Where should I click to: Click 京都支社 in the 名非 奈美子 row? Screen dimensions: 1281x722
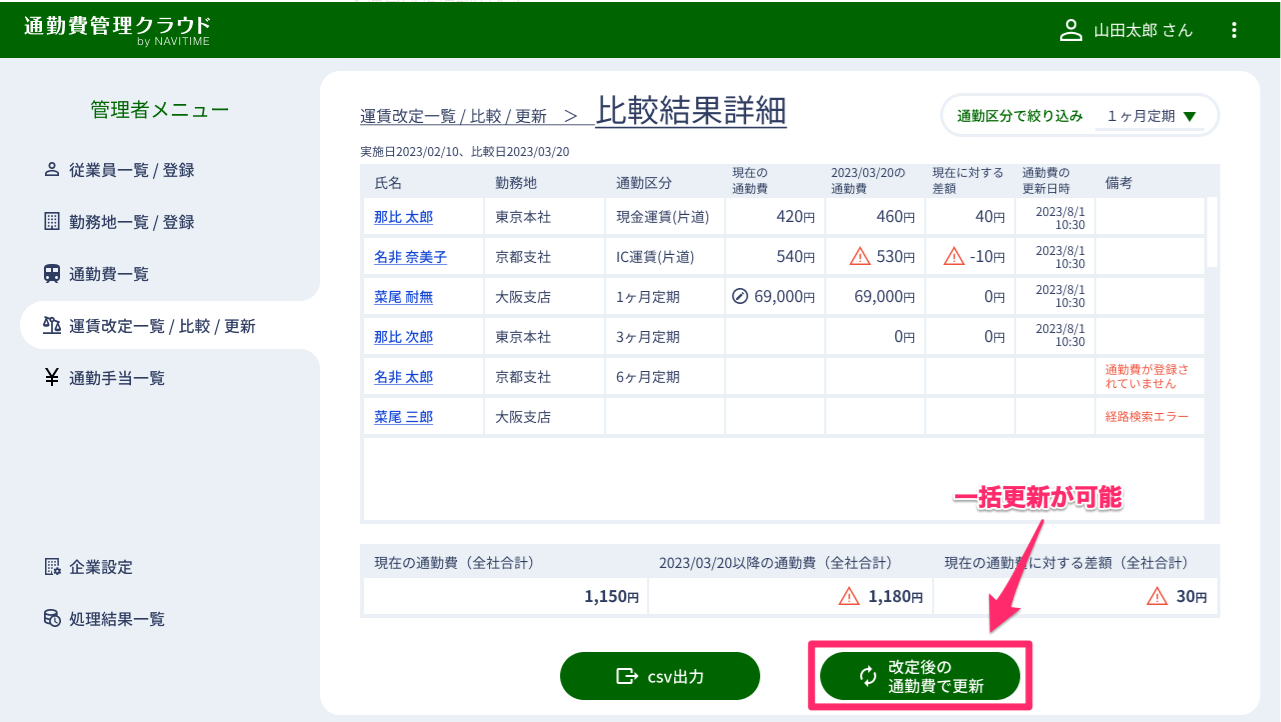click(524, 257)
